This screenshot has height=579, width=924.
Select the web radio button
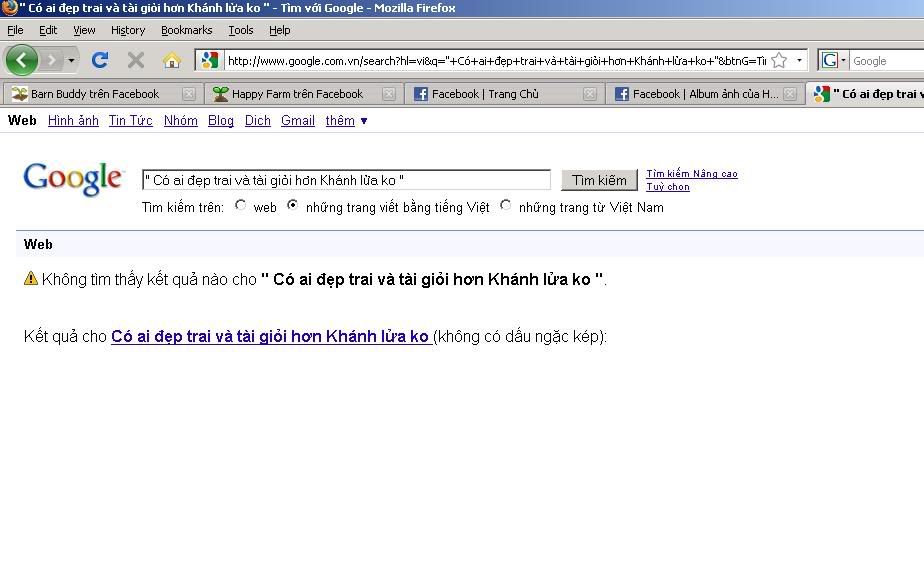click(x=240, y=205)
